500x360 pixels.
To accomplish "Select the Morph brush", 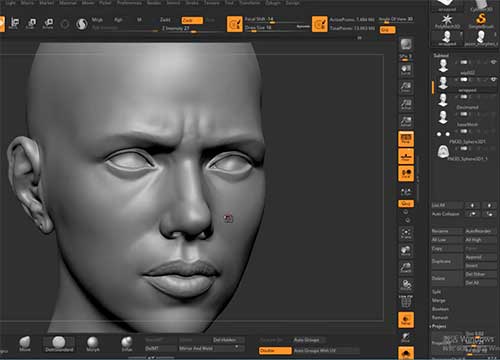I will 93,344.
